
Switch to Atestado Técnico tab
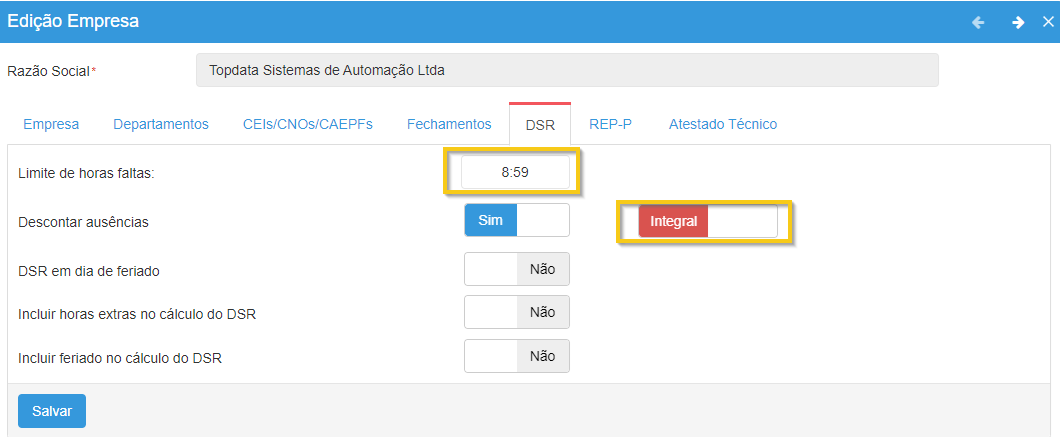click(x=722, y=124)
